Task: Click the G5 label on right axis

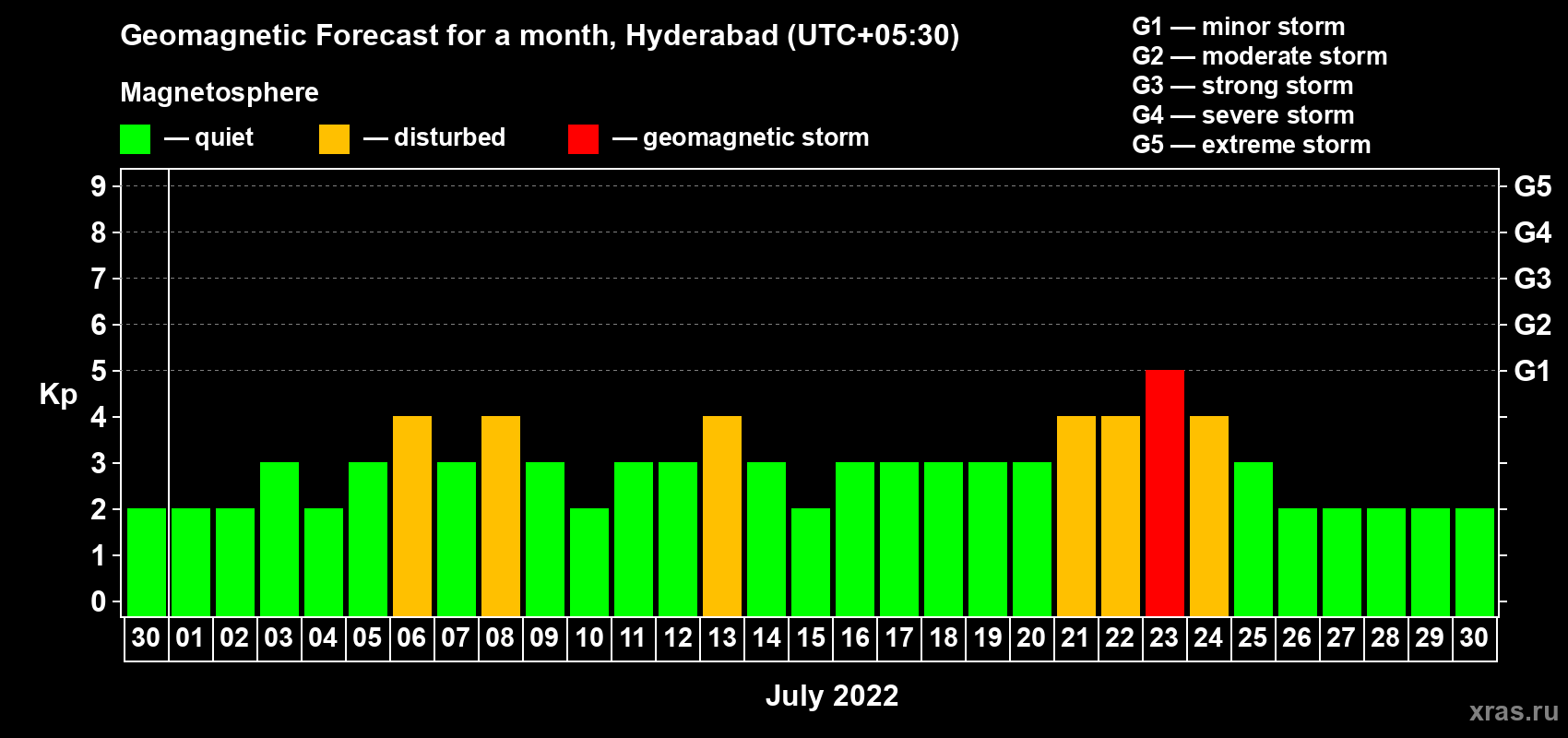Action: [1533, 186]
